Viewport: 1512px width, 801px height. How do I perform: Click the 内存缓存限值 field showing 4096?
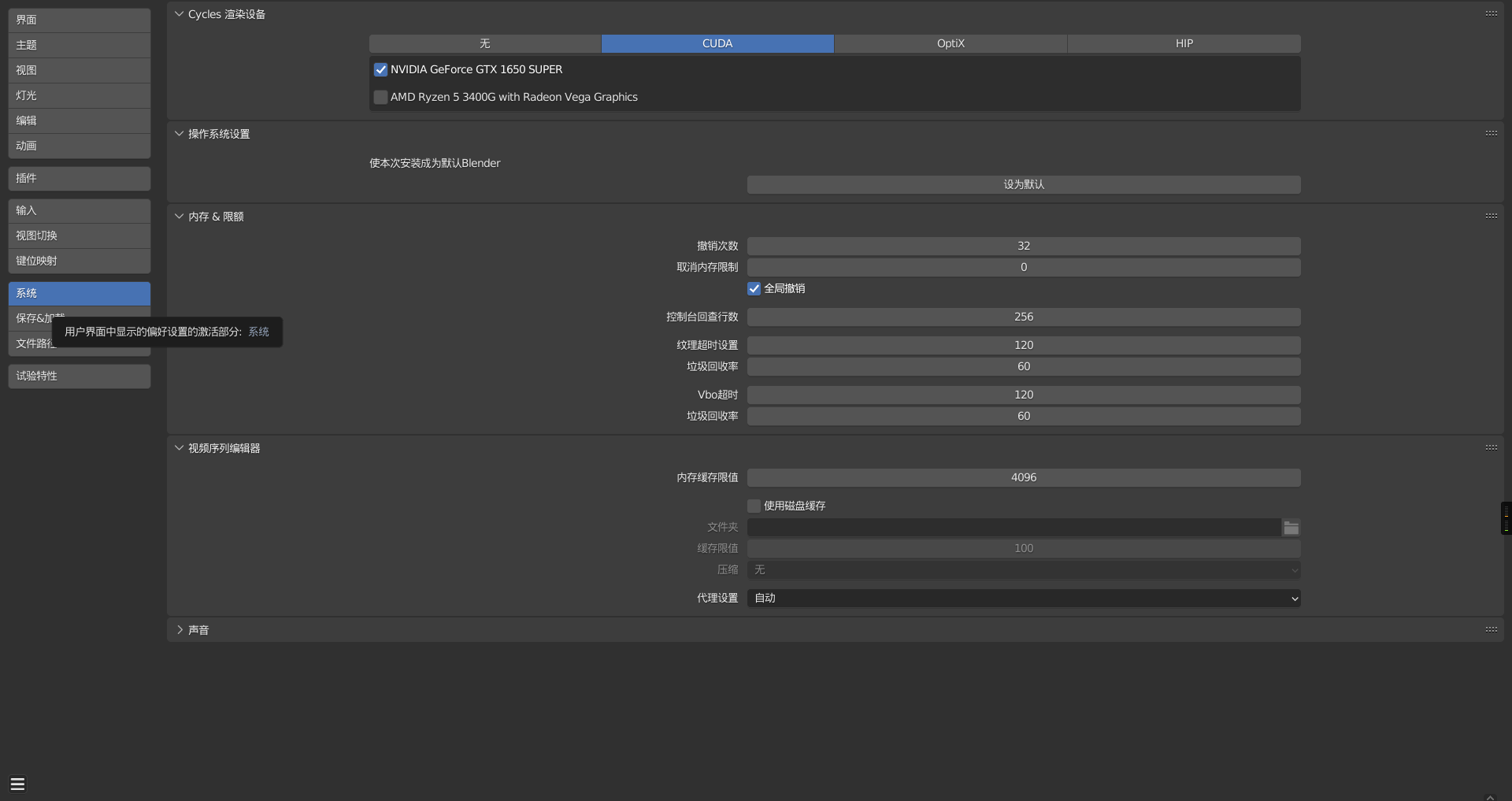click(1024, 477)
